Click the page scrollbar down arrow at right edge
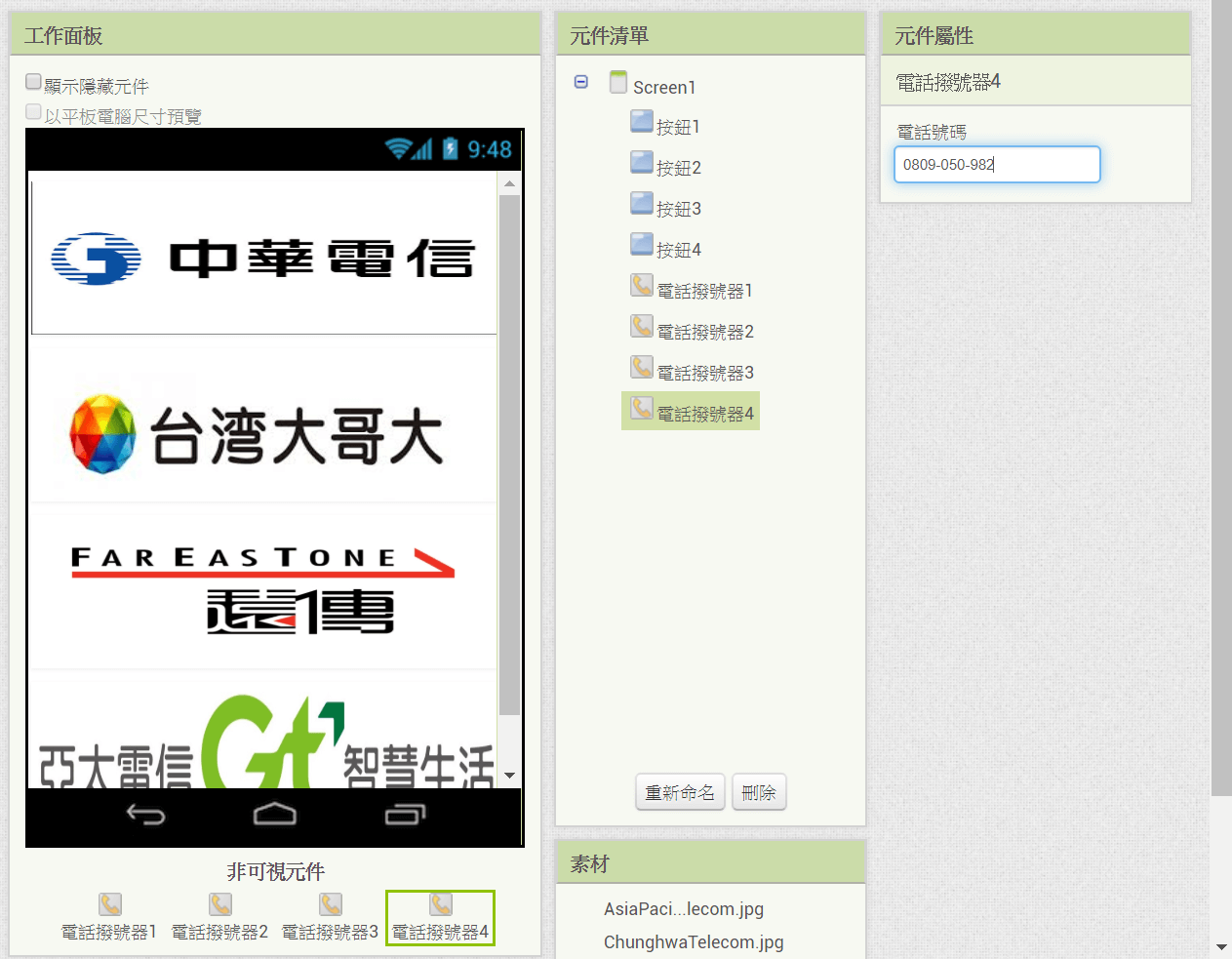This screenshot has width=1232, height=959. click(1221, 946)
